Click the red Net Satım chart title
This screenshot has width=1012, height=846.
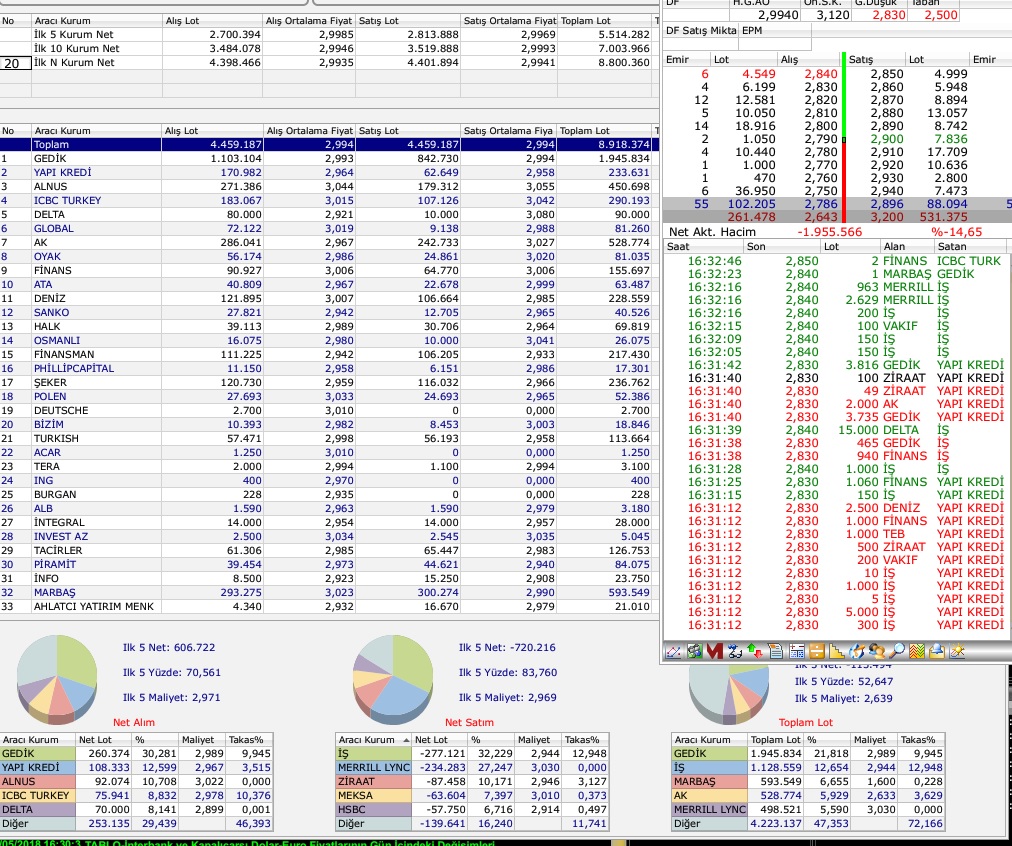pyautogui.click(x=469, y=723)
